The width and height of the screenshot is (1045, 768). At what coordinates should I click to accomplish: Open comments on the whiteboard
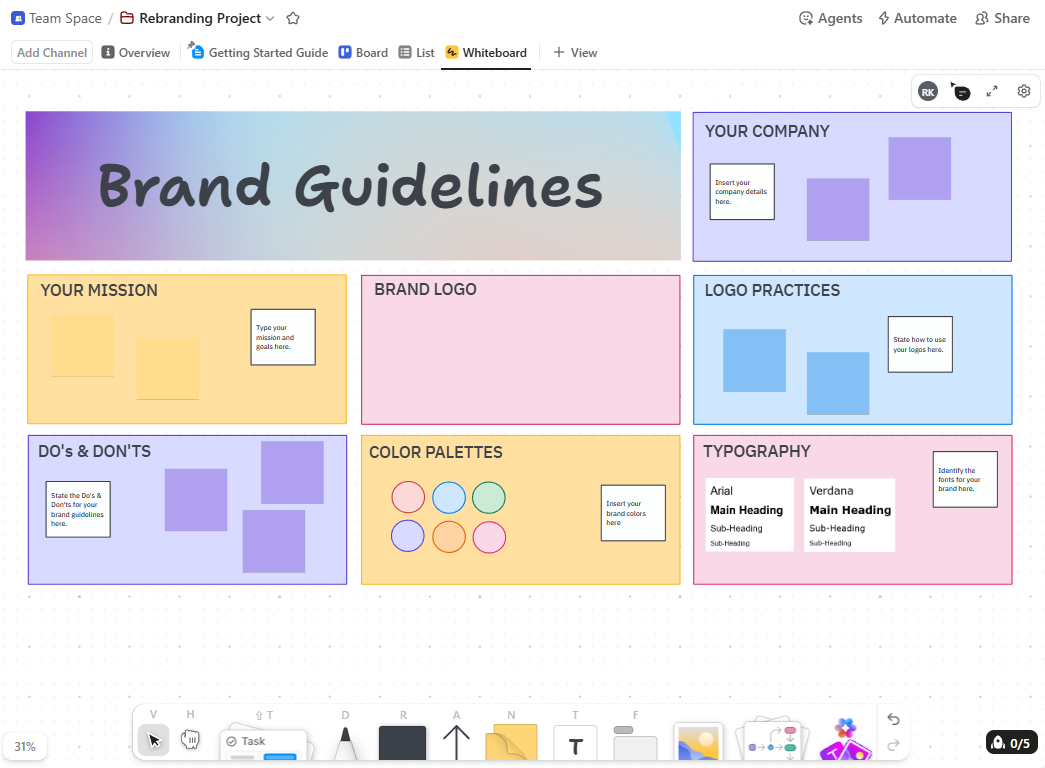click(x=960, y=90)
